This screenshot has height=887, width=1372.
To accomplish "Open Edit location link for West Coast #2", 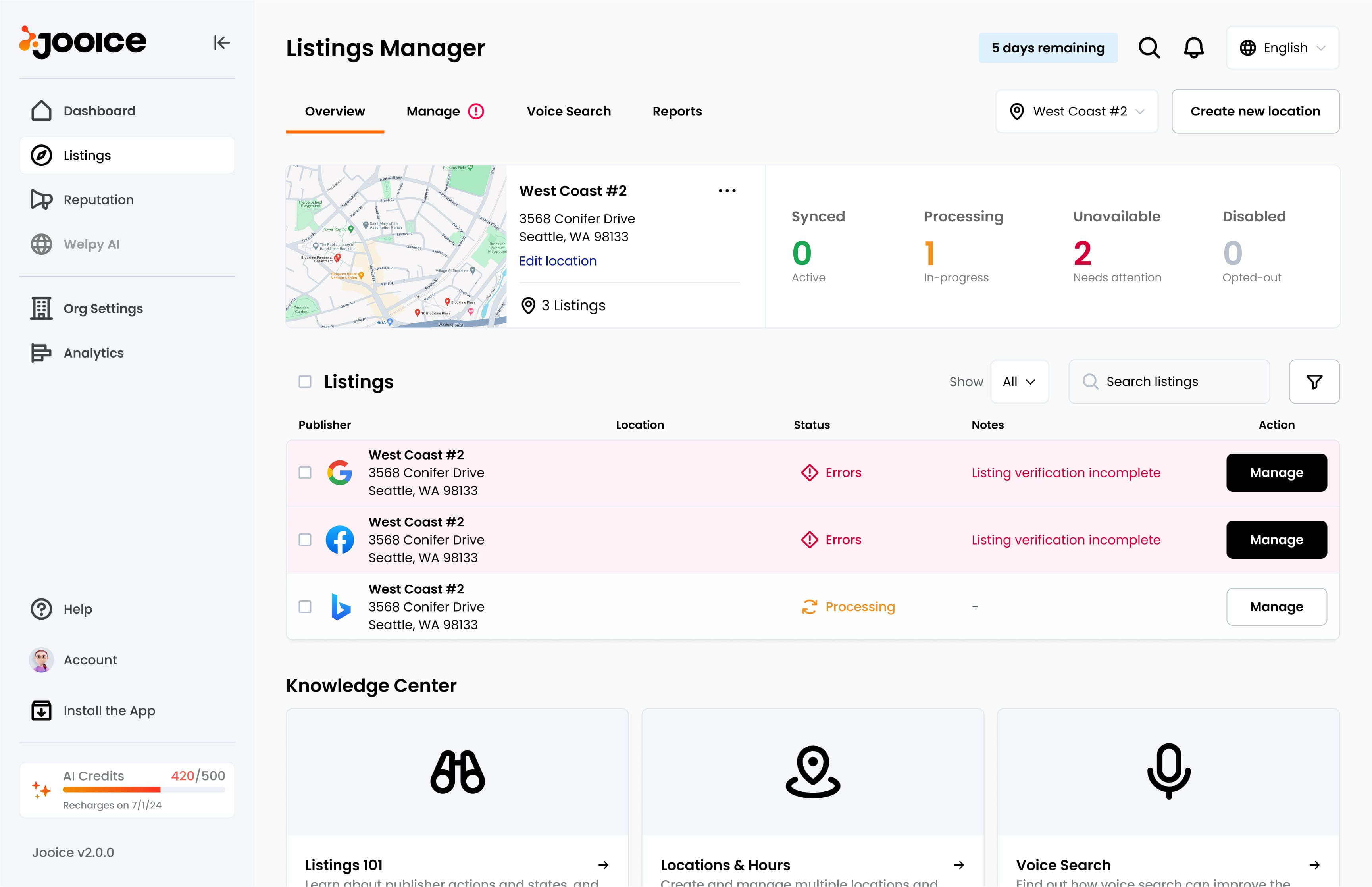I will click(x=558, y=260).
